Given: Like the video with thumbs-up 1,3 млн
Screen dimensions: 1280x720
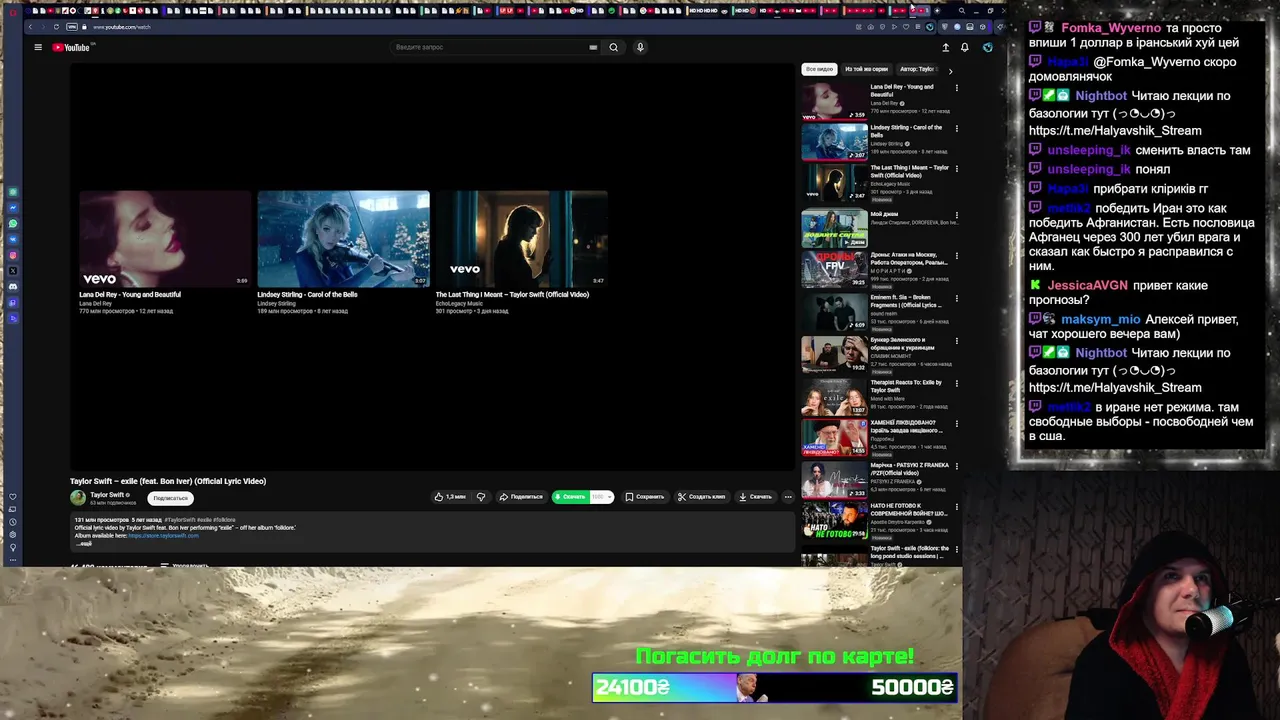Looking at the screenshot, I should (450, 497).
